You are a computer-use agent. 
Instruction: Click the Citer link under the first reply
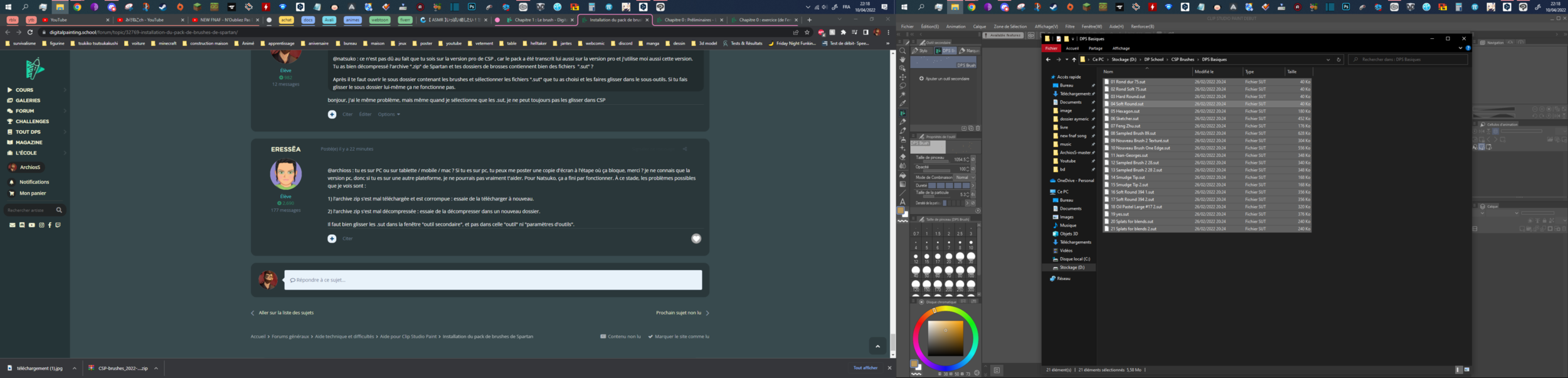[347, 114]
